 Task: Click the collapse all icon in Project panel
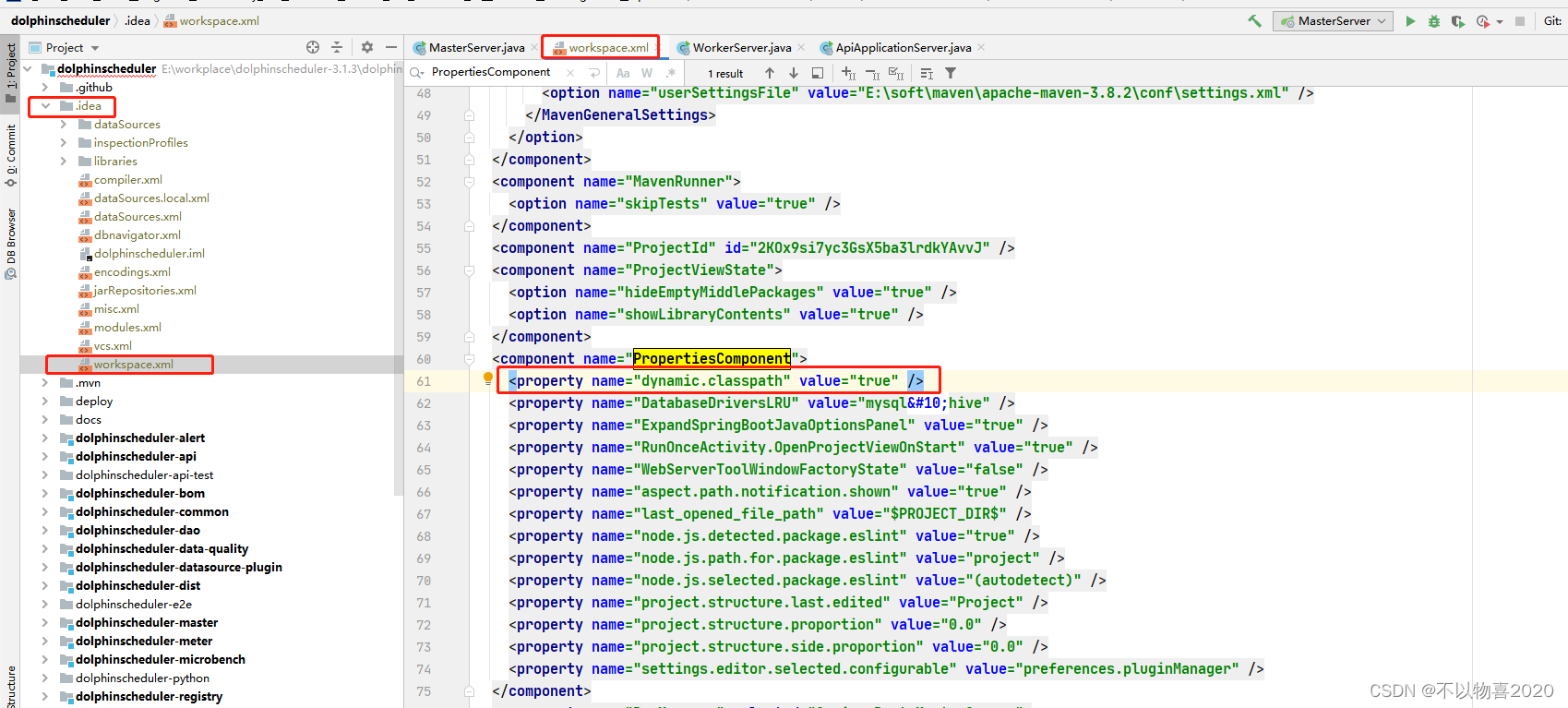(x=337, y=47)
